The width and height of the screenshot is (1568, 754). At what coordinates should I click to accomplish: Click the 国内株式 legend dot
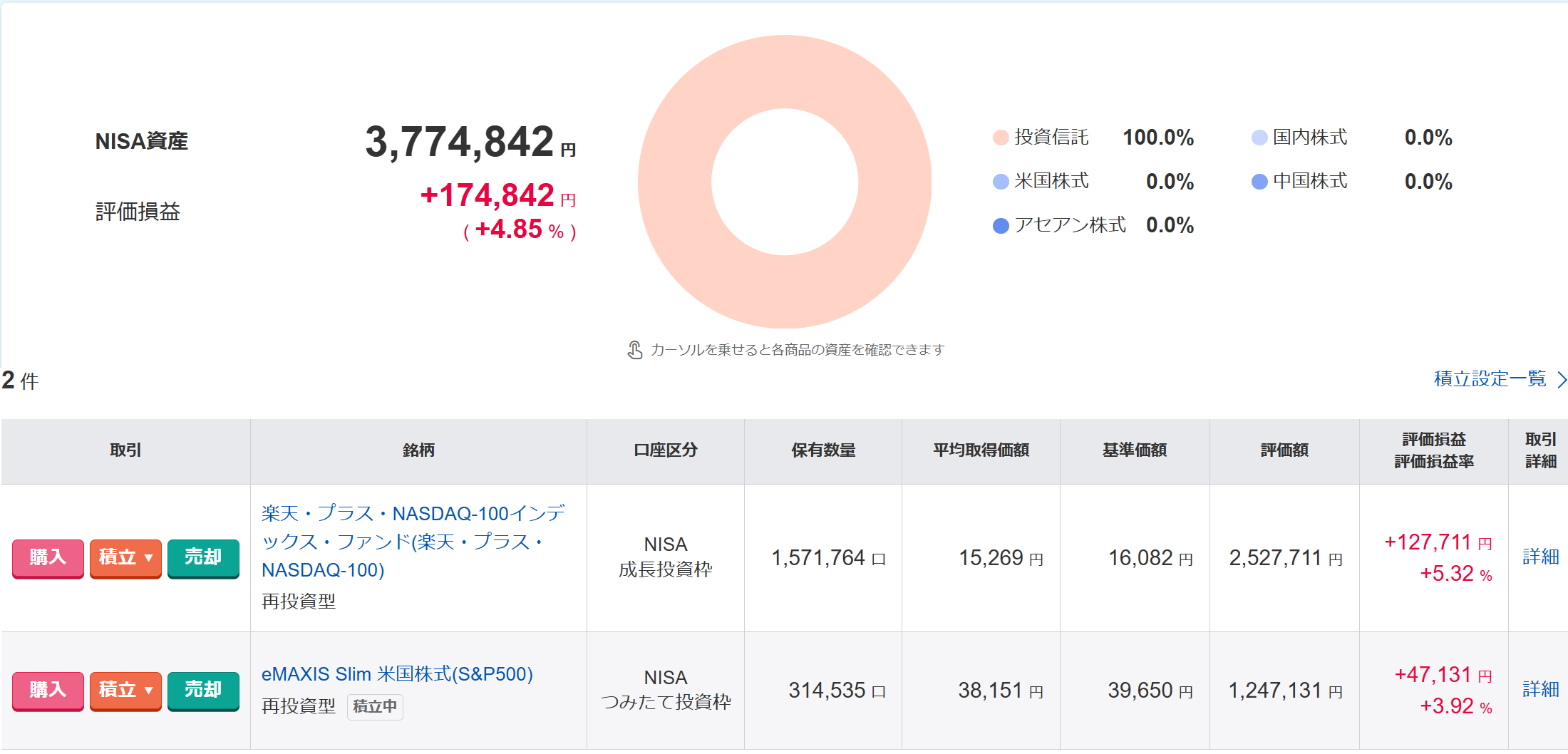1259,138
